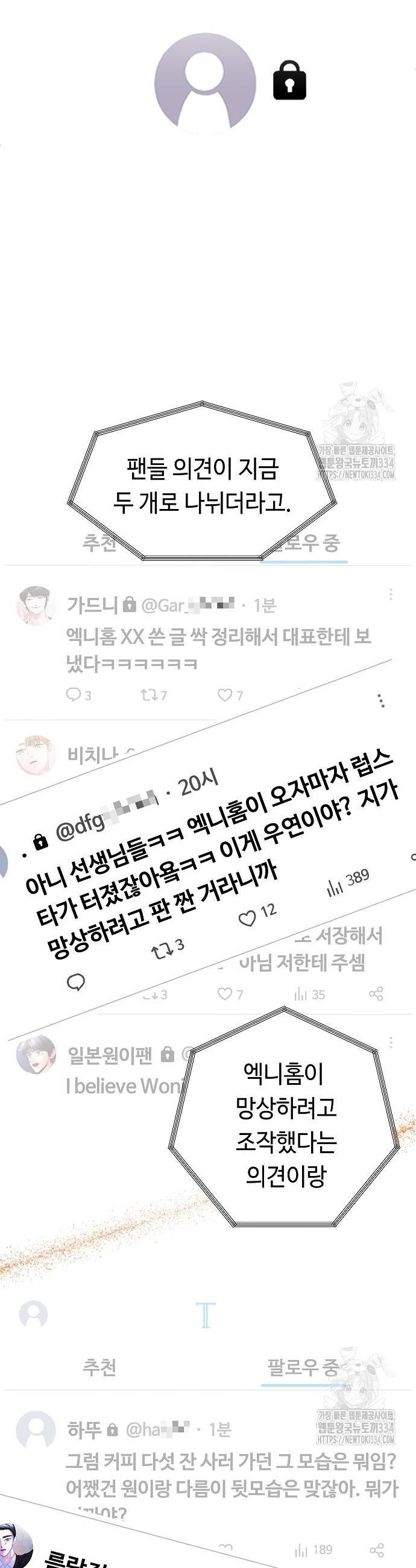Open the large gray profile avatar
Screen dimensions: 416x1568
point(205,83)
